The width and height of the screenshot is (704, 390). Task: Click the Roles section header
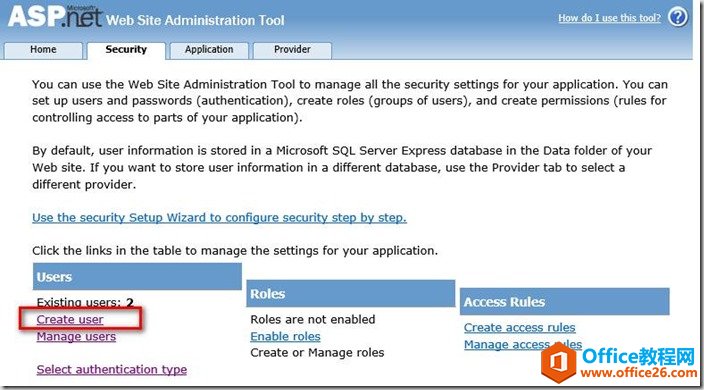click(x=351, y=294)
